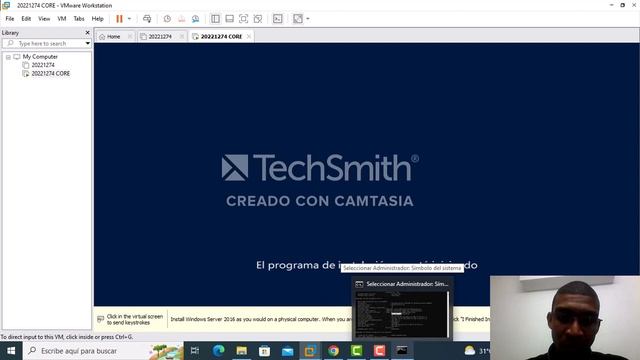
Task: Open File Explorer from the taskbar
Action: [x=242, y=351]
